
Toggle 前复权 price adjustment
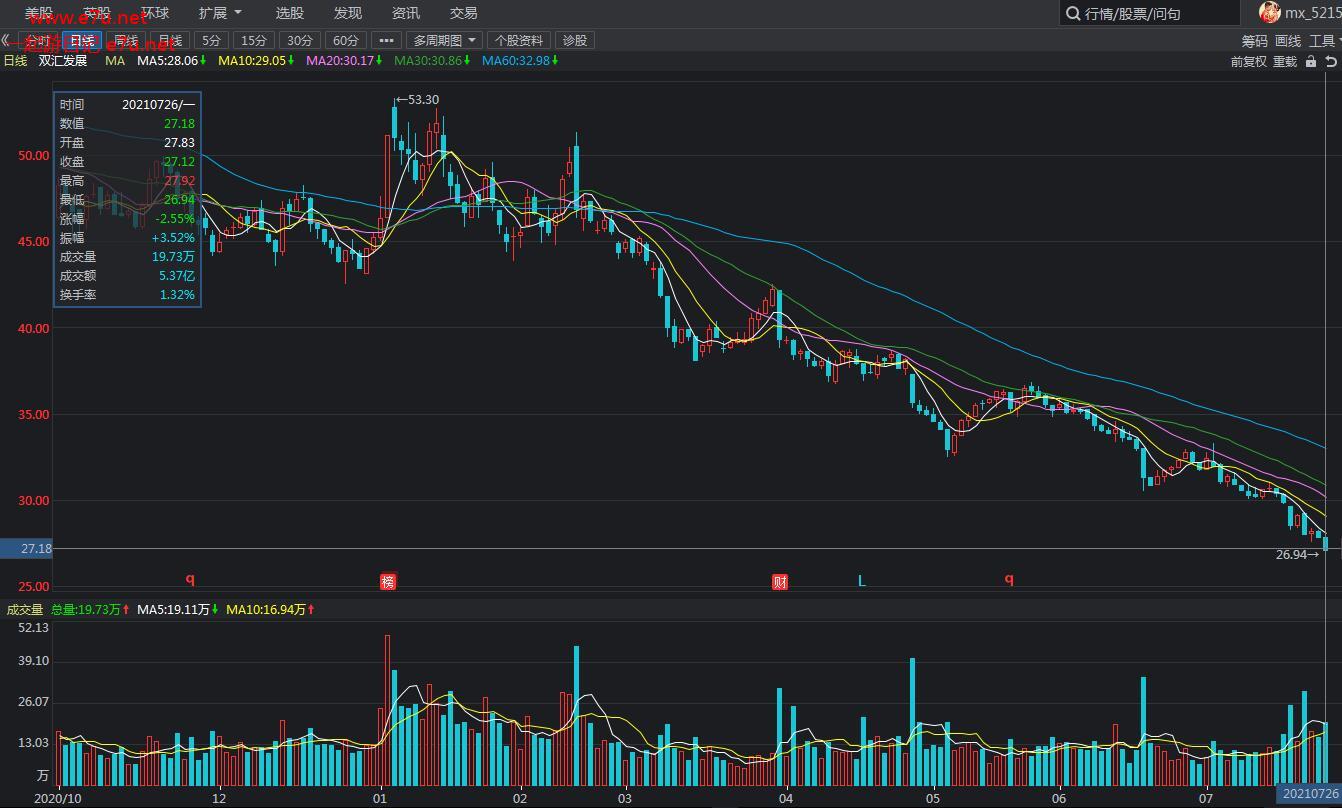click(x=1248, y=62)
